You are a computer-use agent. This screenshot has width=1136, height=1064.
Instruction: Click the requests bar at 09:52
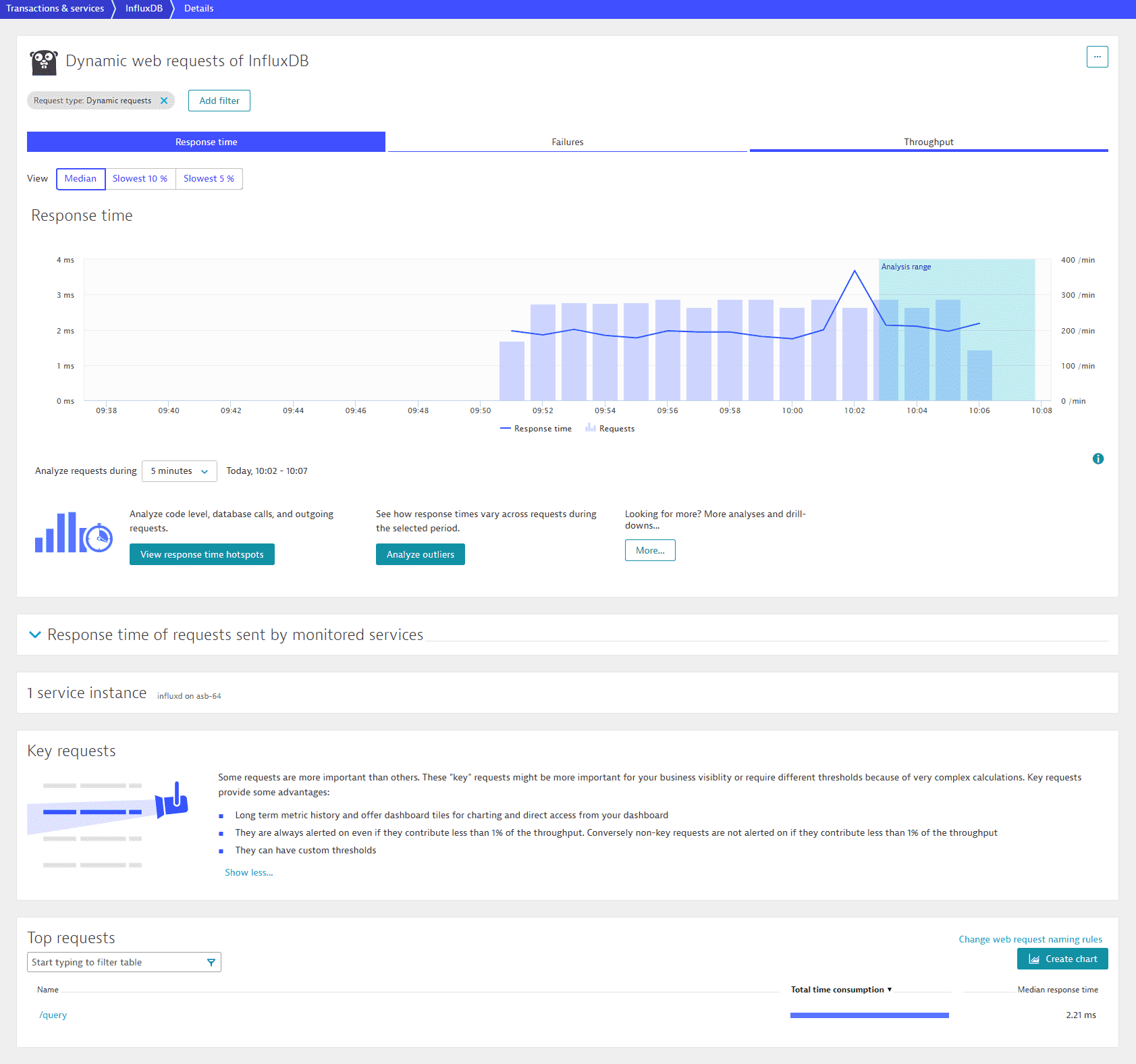(543, 352)
